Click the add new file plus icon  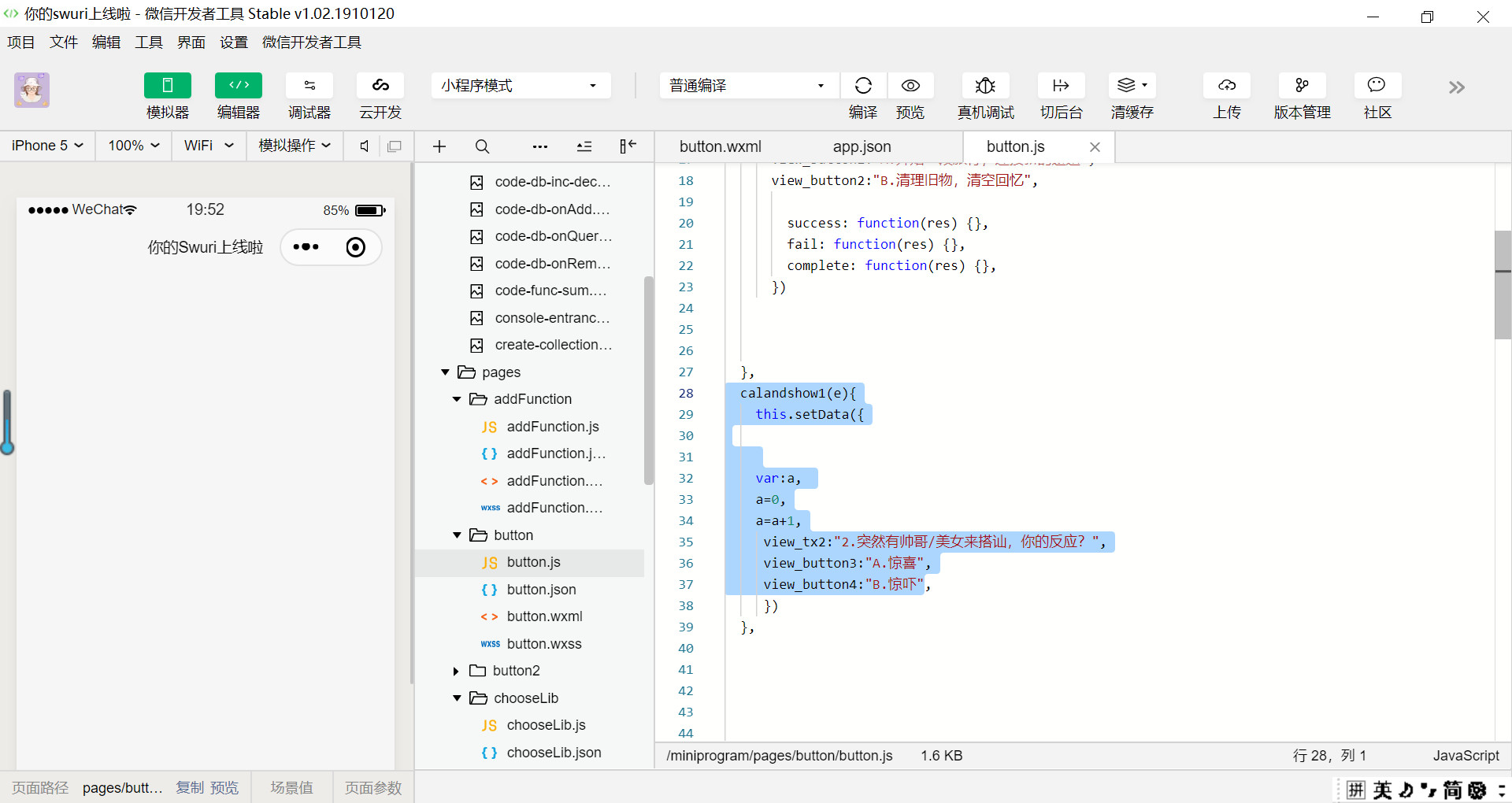tap(439, 146)
